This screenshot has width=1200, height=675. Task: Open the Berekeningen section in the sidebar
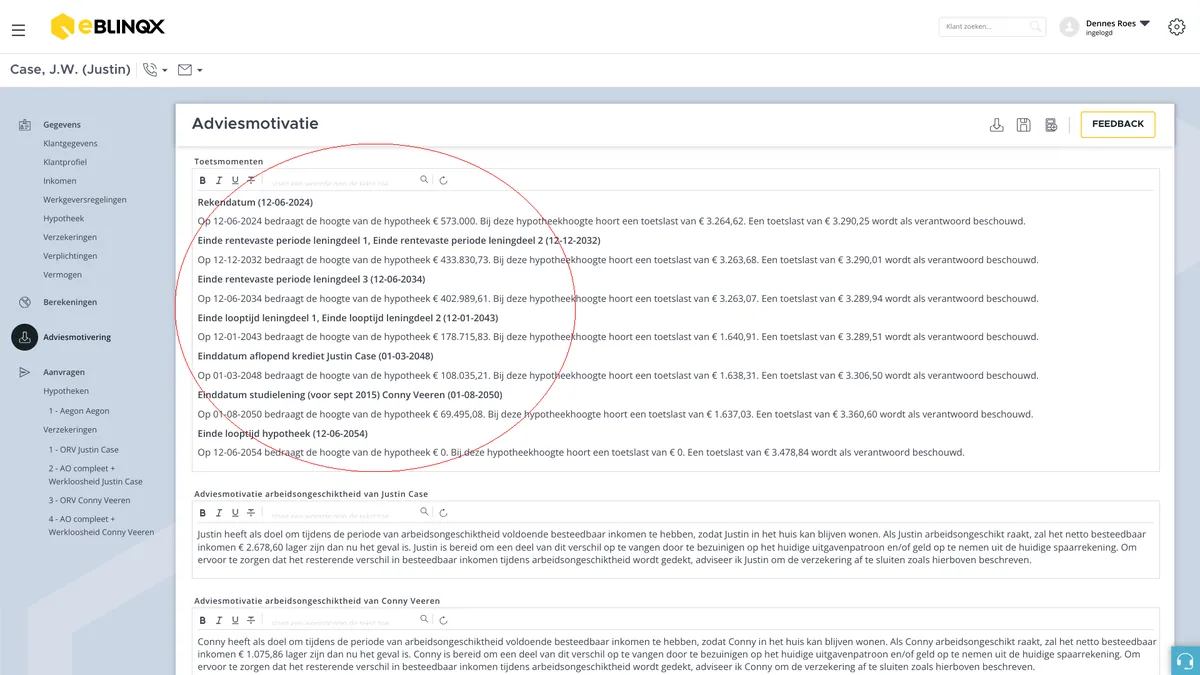coord(70,302)
